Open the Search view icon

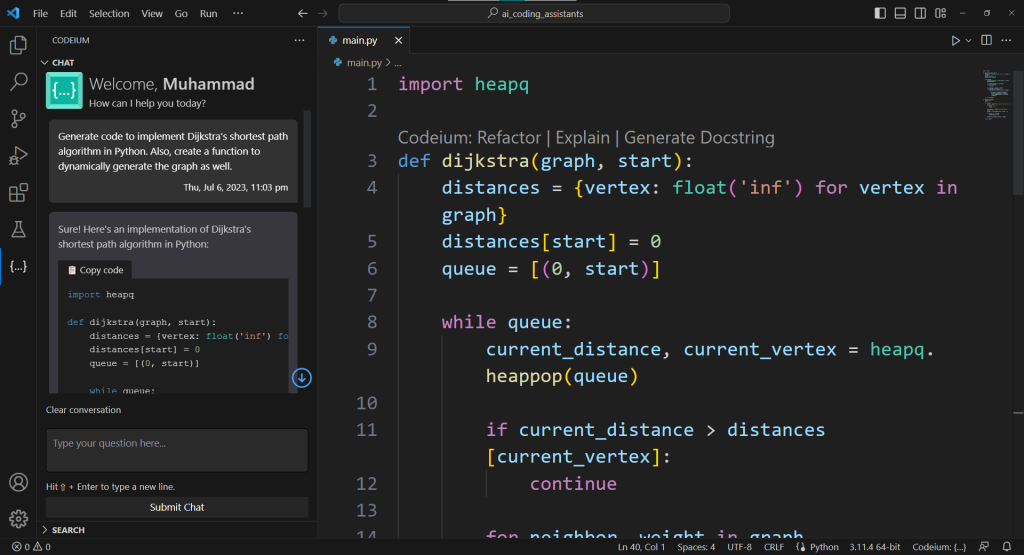tap(18, 82)
